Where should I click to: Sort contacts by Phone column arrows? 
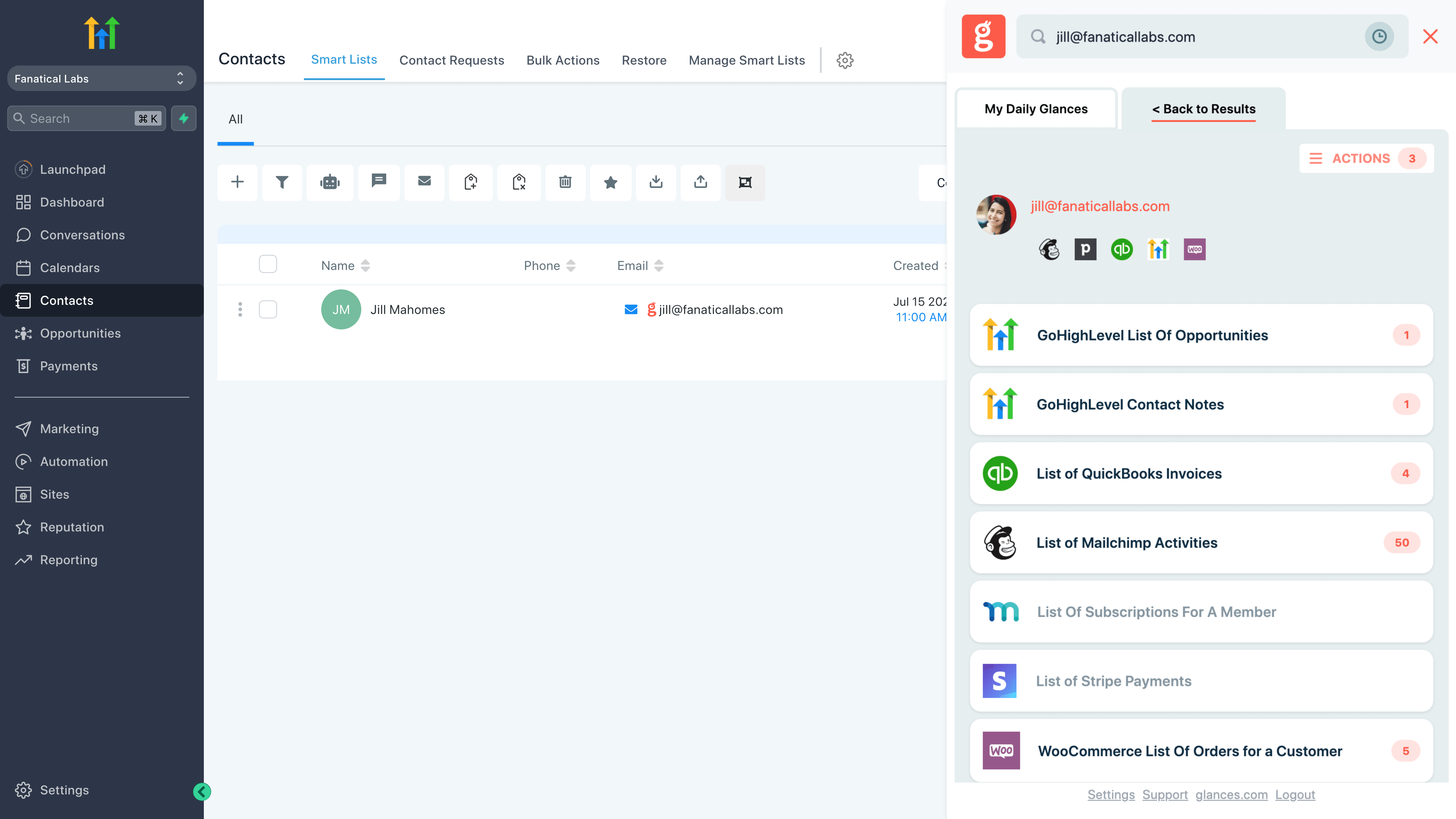(571, 266)
